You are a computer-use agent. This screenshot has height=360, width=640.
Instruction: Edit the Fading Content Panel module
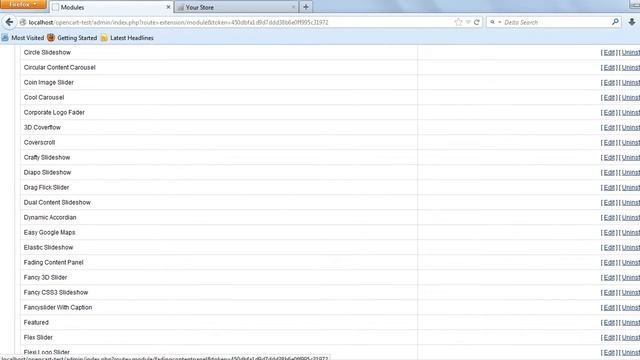click(609, 263)
